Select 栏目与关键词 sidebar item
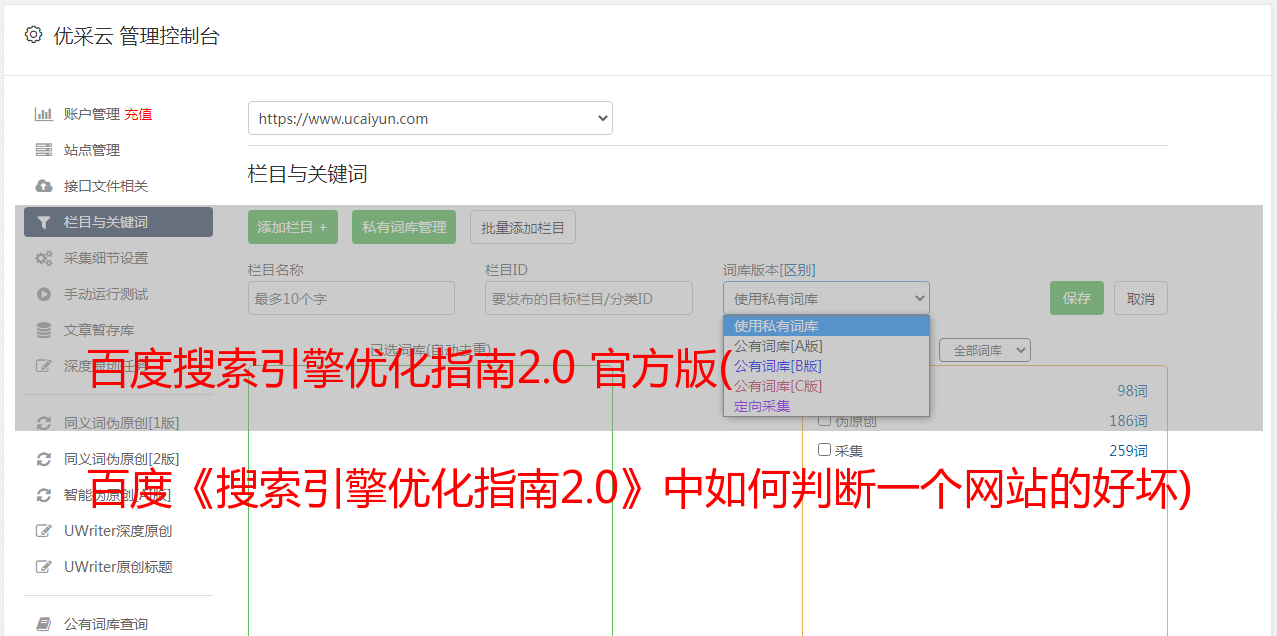 click(118, 222)
